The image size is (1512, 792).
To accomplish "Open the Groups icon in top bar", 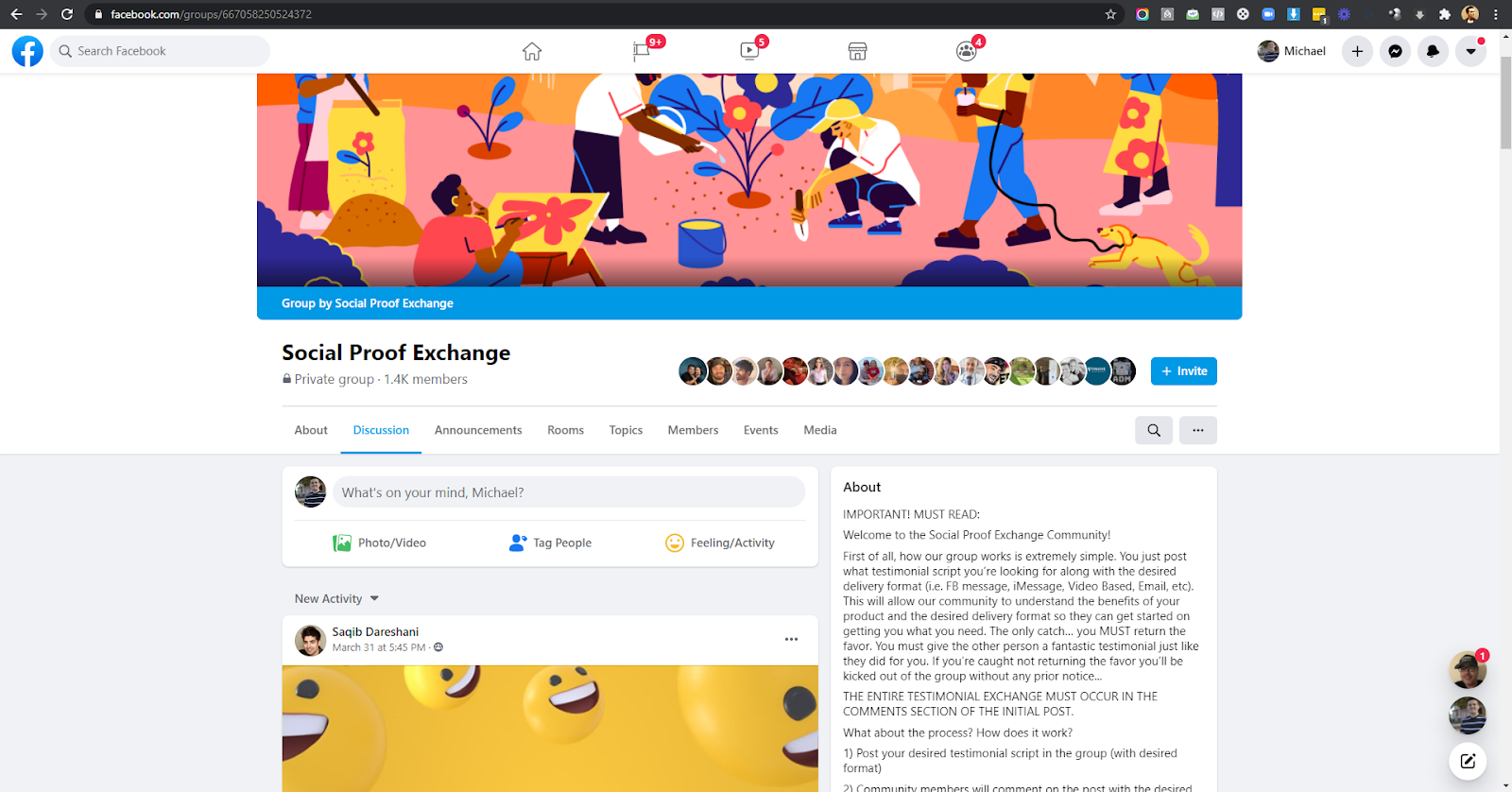I will pos(966,51).
